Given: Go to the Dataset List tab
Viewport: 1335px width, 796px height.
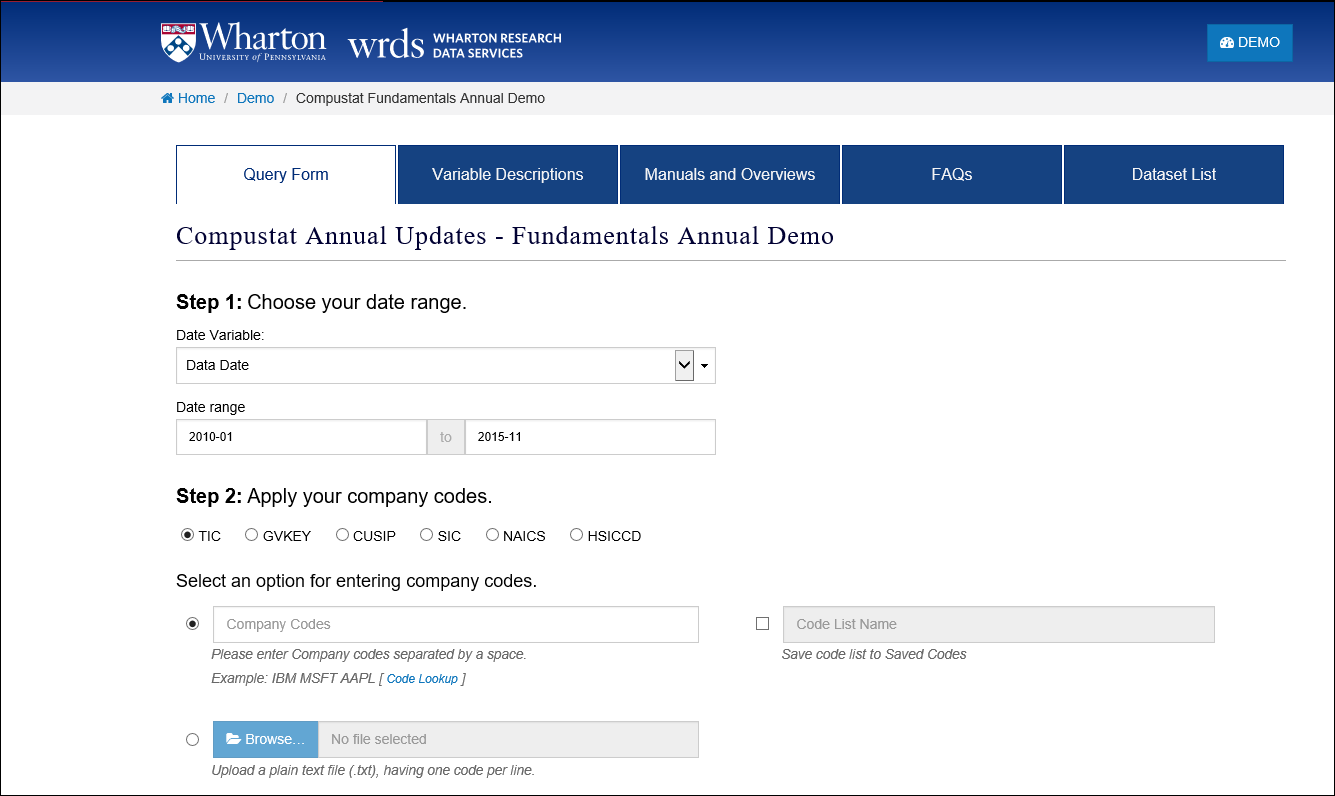Looking at the screenshot, I should pos(1174,175).
